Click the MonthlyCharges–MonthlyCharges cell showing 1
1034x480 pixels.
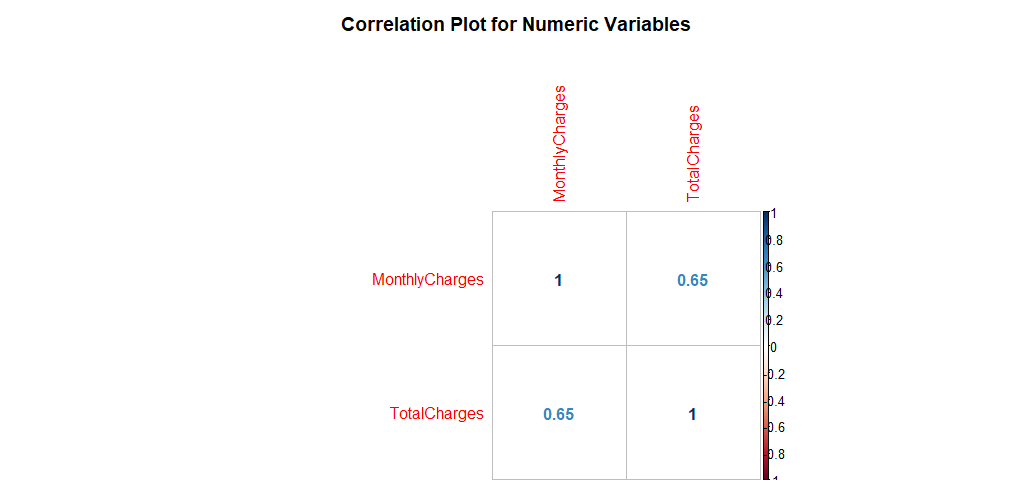click(559, 278)
